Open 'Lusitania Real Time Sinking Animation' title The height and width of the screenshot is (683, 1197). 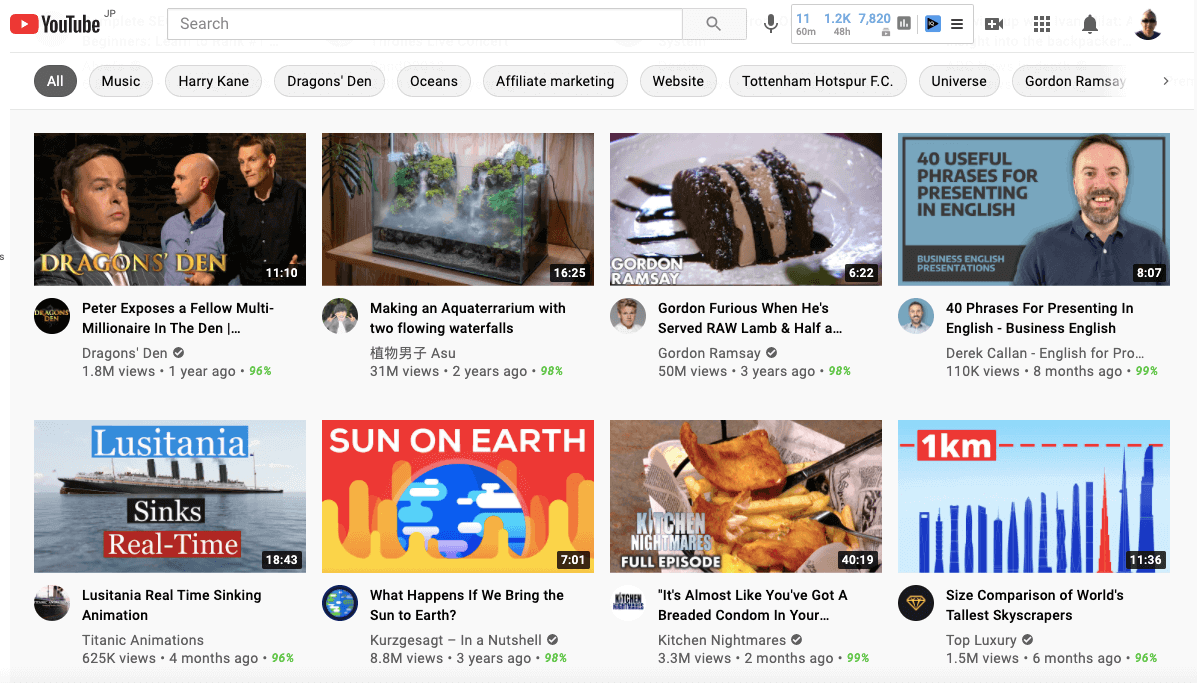171,605
